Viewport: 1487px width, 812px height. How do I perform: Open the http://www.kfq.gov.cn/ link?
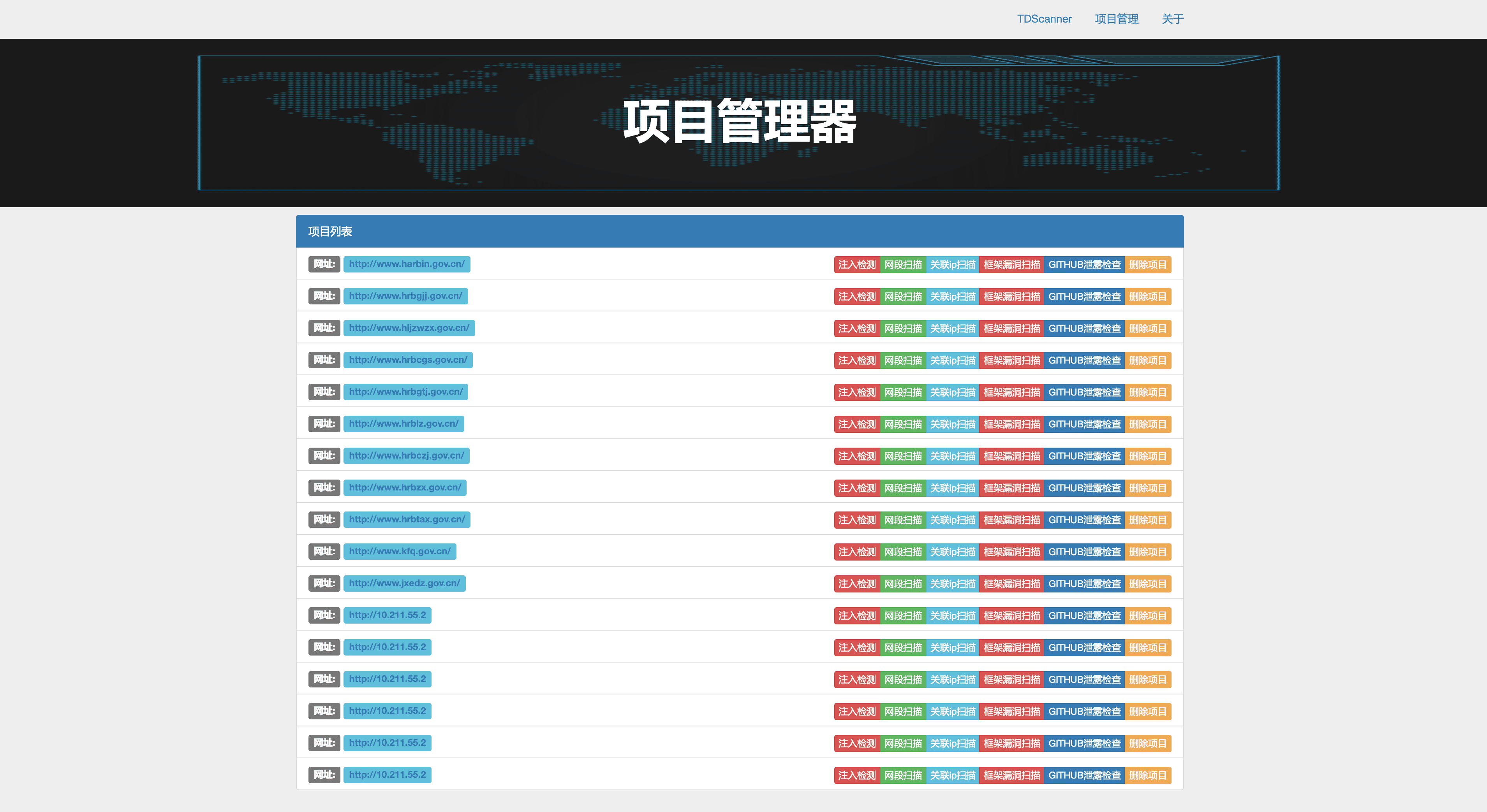[x=400, y=551]
